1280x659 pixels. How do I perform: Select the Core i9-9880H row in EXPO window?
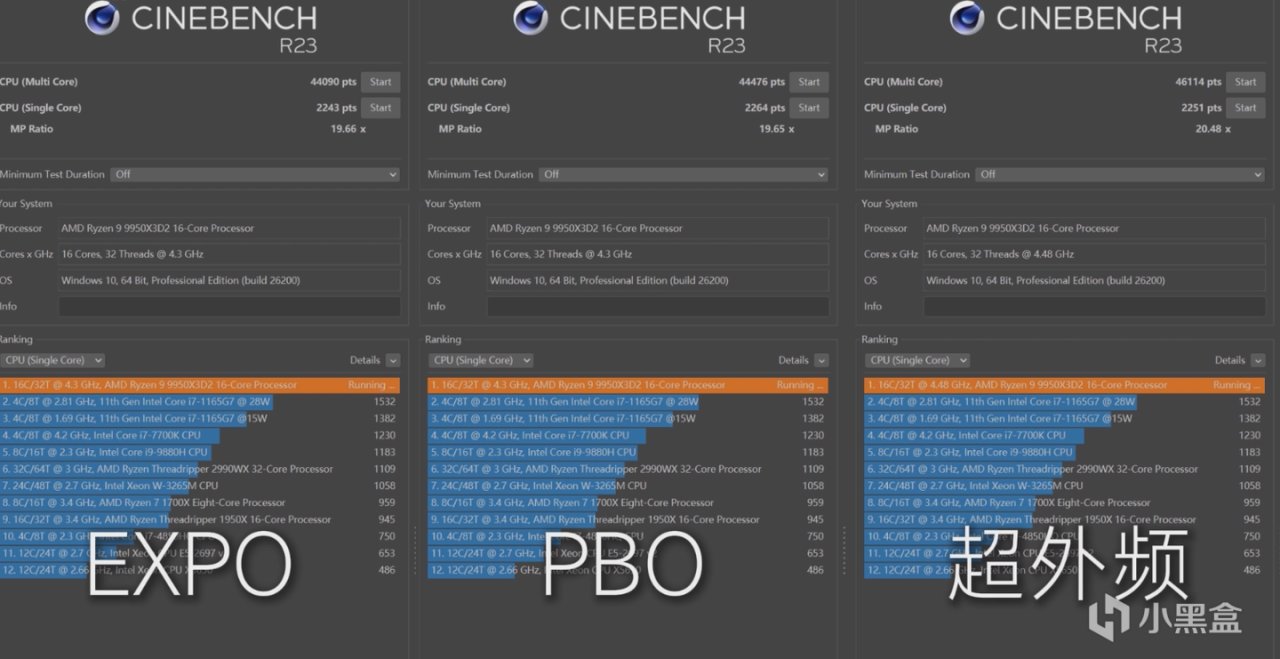click(200, 452)
